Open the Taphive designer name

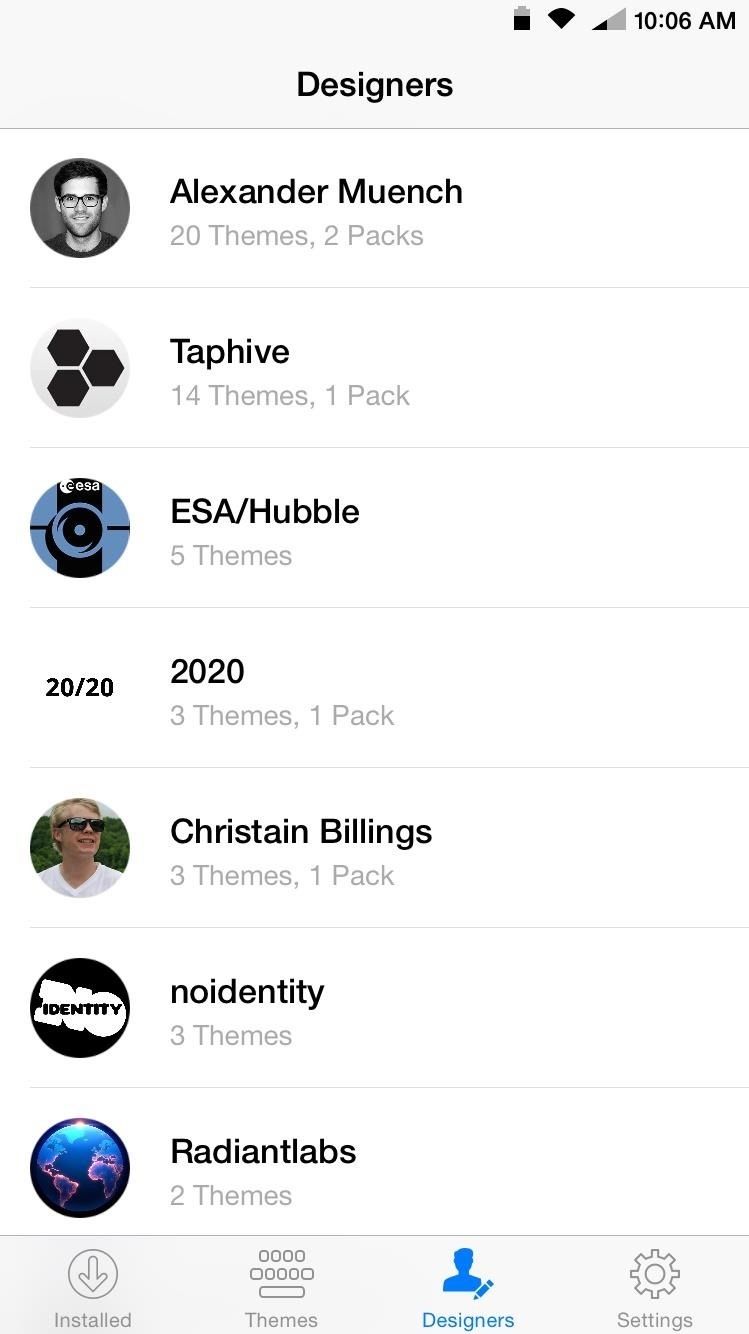pos(230,352)
